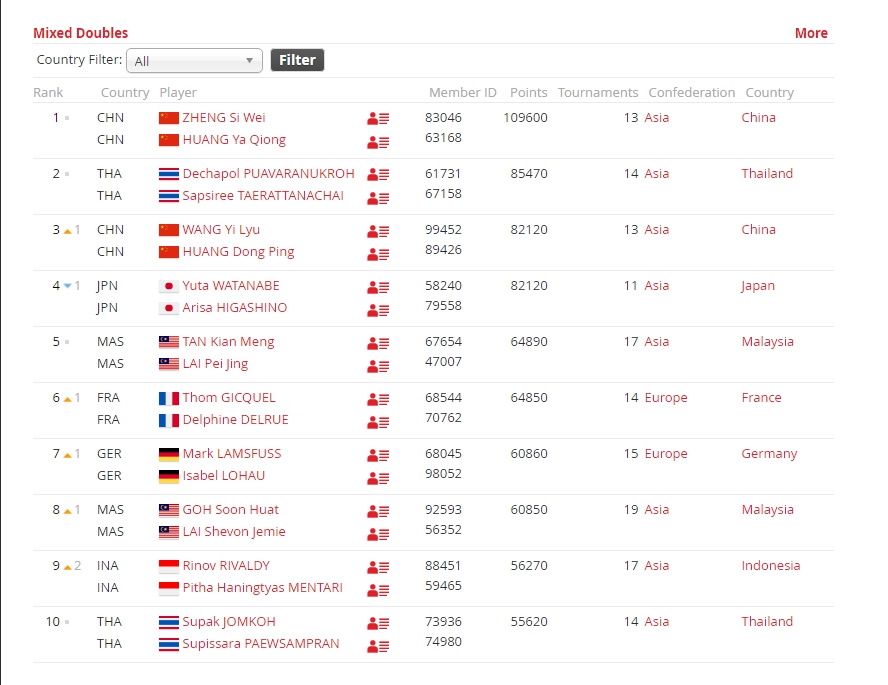Viewport: 888px width, 685px height.
Task: Click the Tournaments column header
Action: pos(597,93)
